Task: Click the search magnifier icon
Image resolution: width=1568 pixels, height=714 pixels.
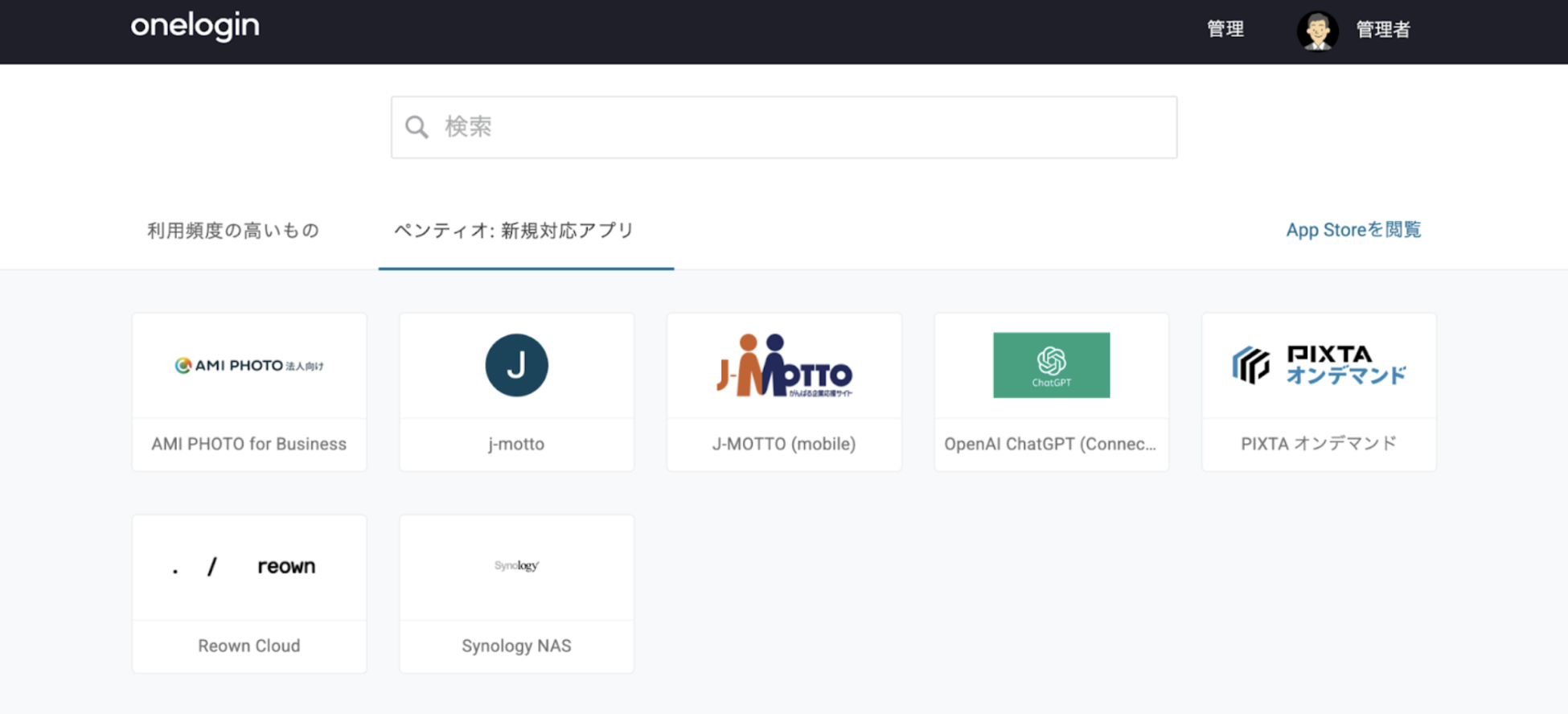Action: [x=417, y=127]
